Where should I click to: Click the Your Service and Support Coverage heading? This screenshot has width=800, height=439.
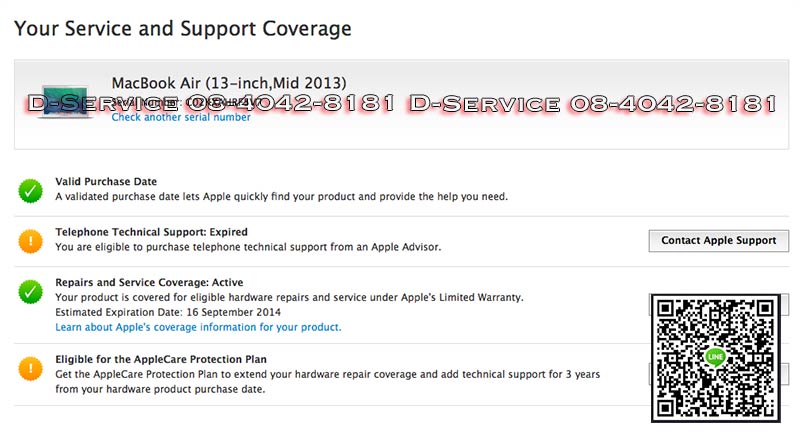183,29
